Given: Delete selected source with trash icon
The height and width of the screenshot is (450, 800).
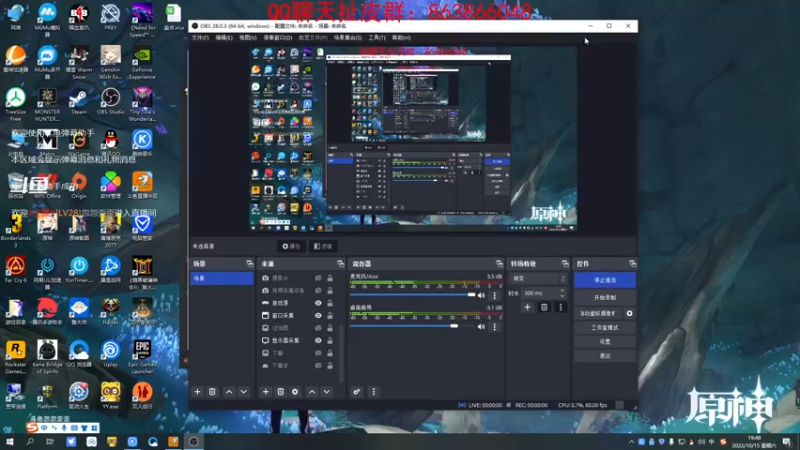Looking at the screenshot, I should coord(280,392).
